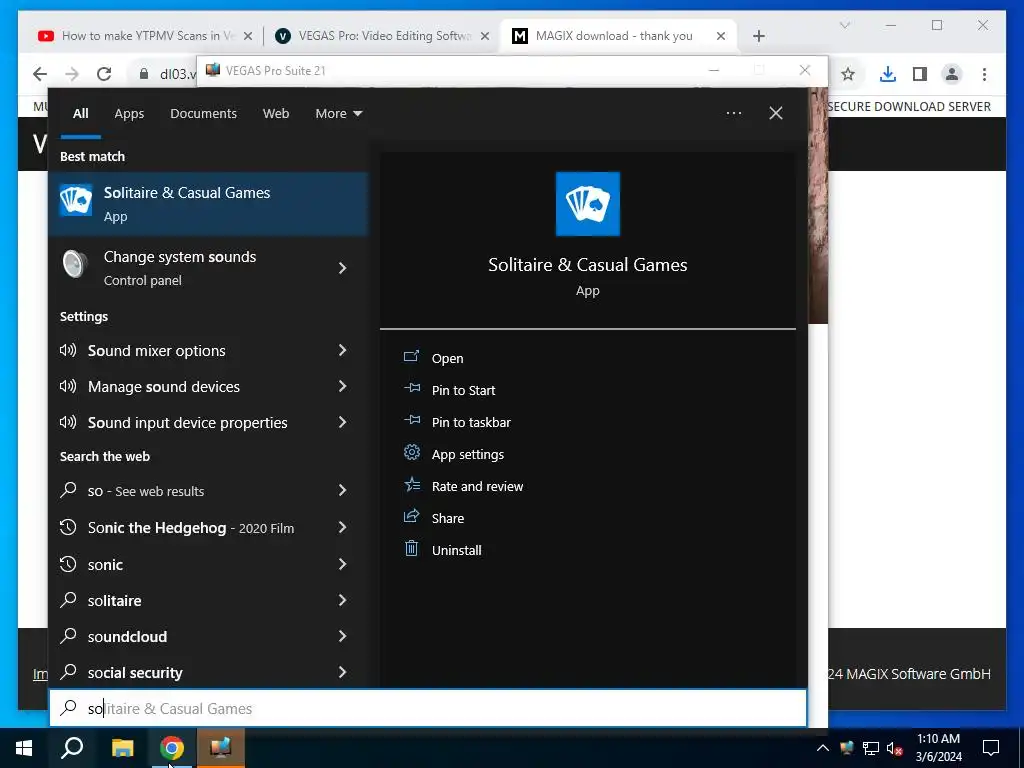Expand Sound mixer options chevron
This screenshot has height=768, width=1024.
point(342,351)
